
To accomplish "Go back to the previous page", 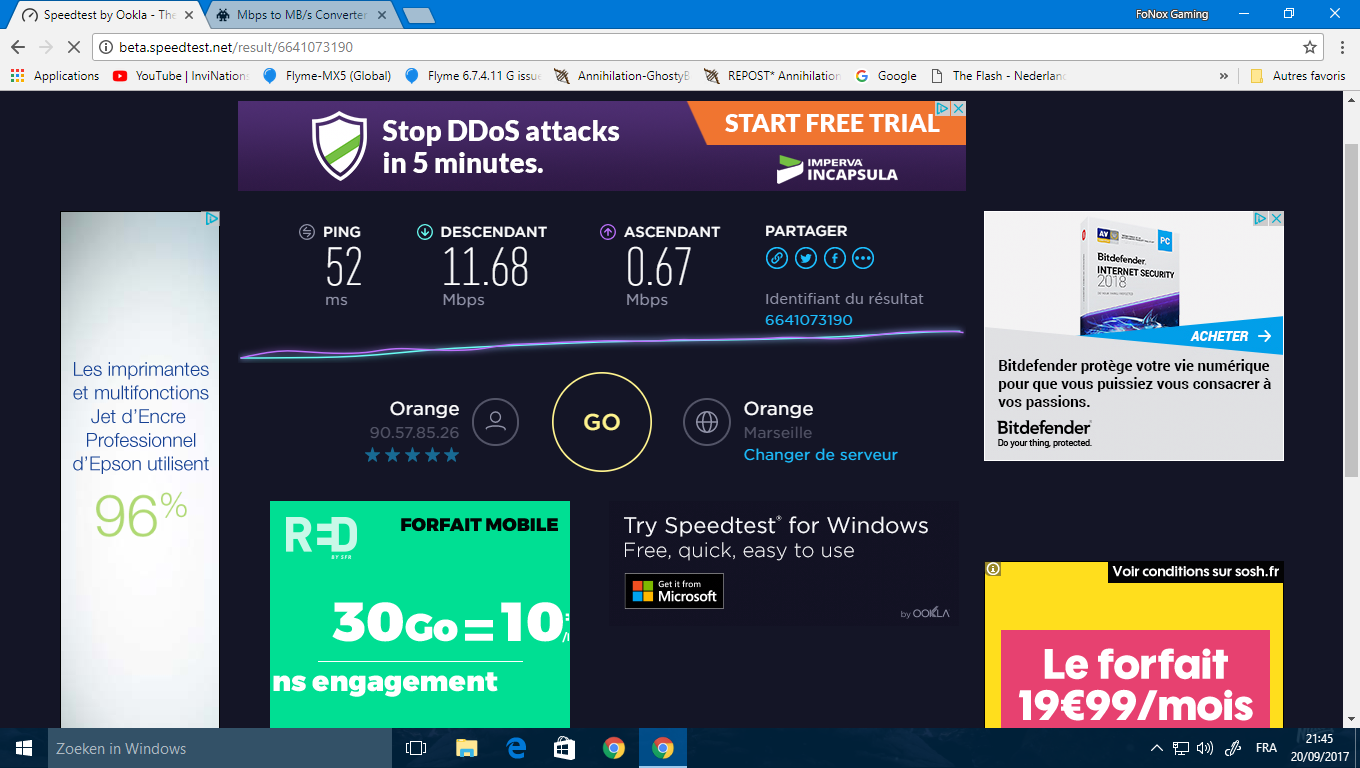I will (18, 47).
